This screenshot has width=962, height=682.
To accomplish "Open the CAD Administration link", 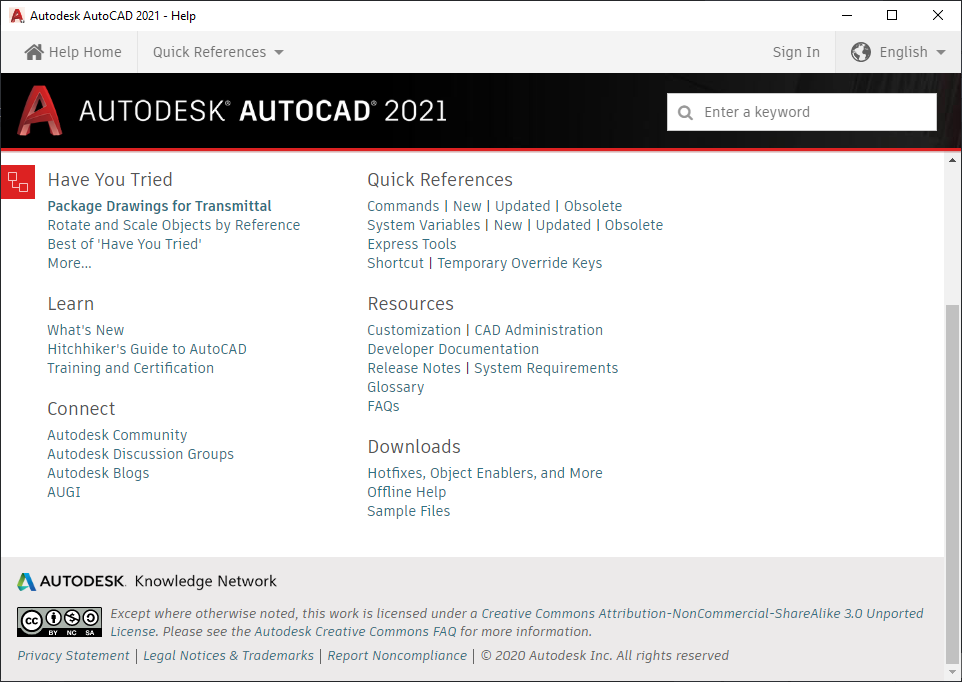I will [539, 330].
